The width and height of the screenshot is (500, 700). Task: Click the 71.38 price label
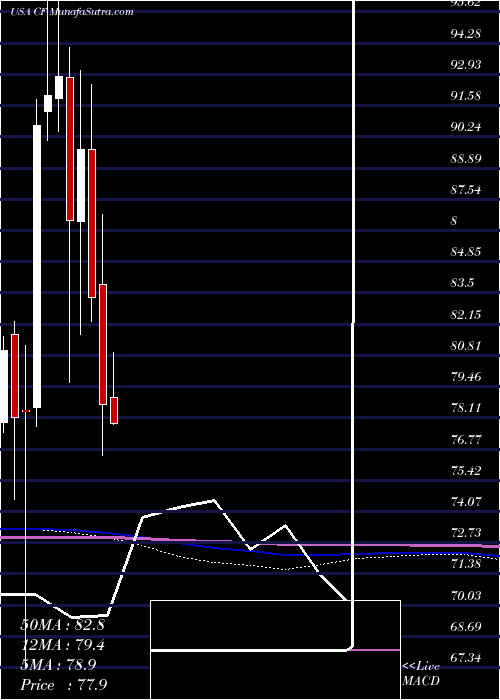click(x=465, y=564)
